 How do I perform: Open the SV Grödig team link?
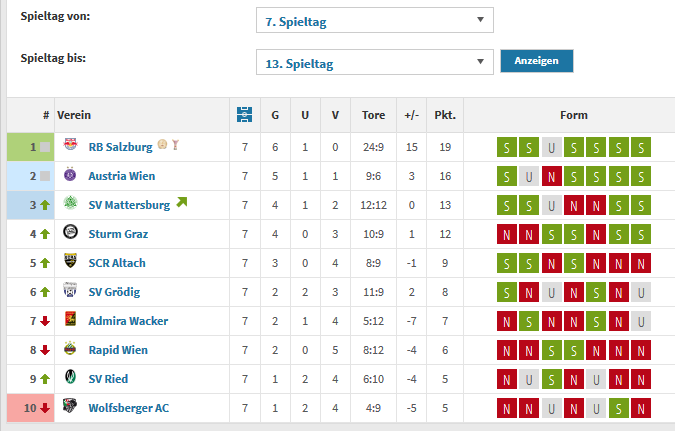point(114,292)
